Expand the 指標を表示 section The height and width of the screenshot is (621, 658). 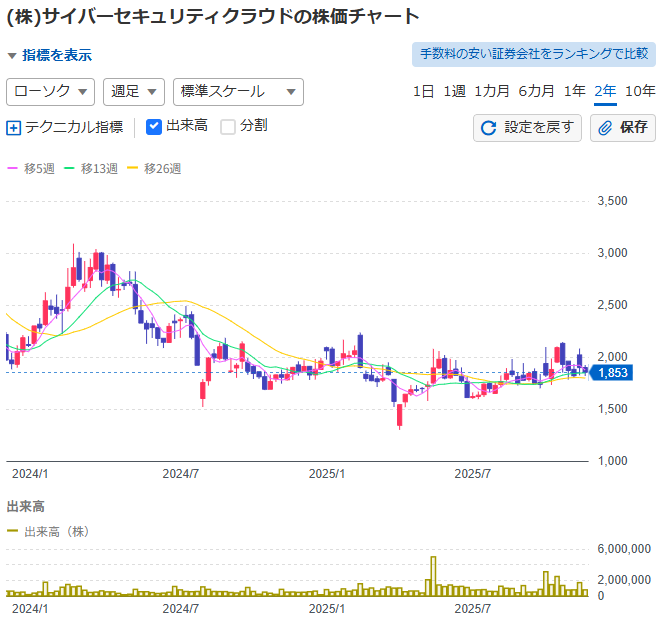click(x=50, y=55)
